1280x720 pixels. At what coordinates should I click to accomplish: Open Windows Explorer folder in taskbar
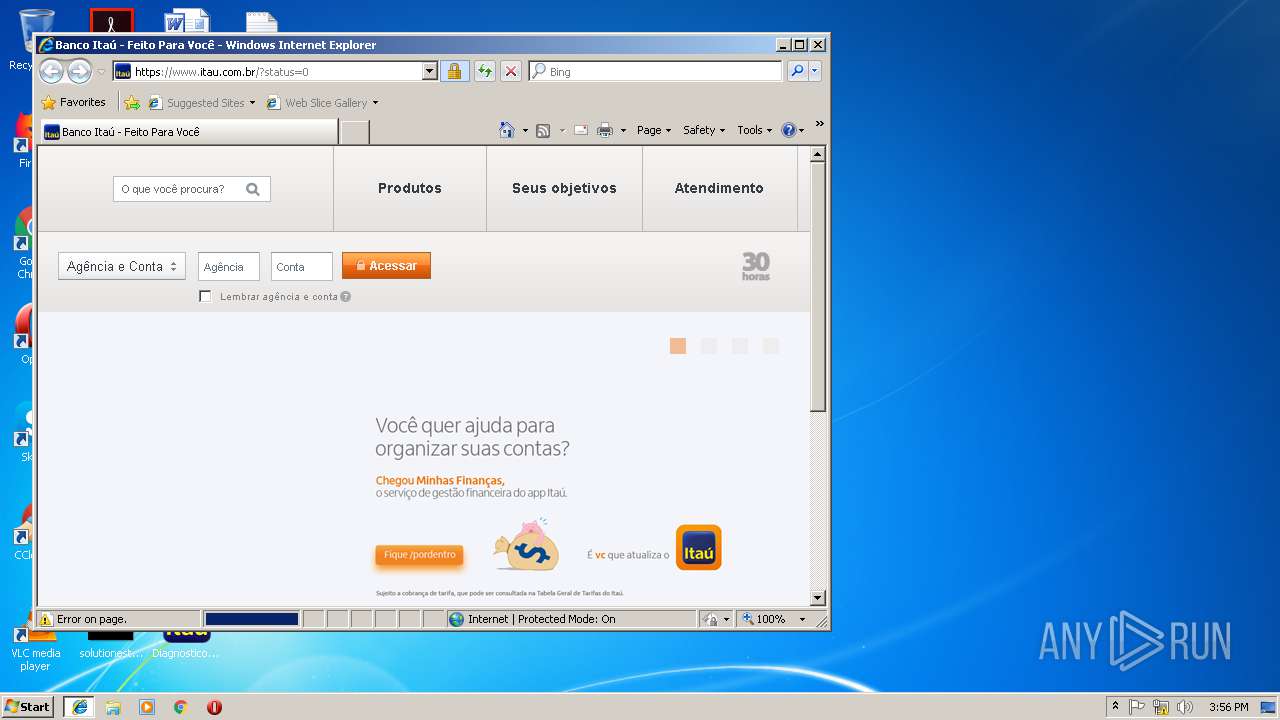113,707
